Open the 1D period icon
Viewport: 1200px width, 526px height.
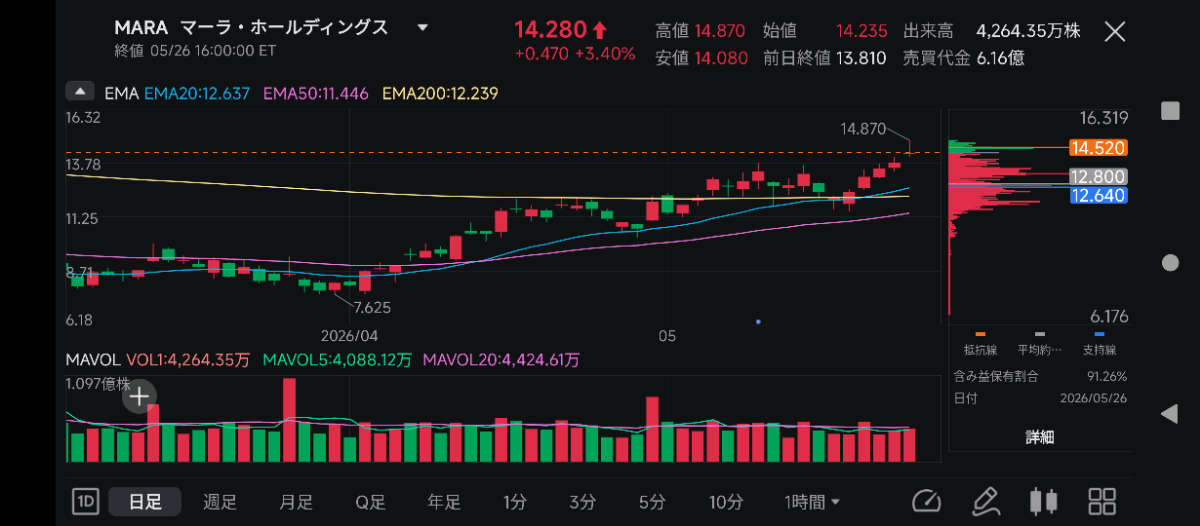click(85, 501)
